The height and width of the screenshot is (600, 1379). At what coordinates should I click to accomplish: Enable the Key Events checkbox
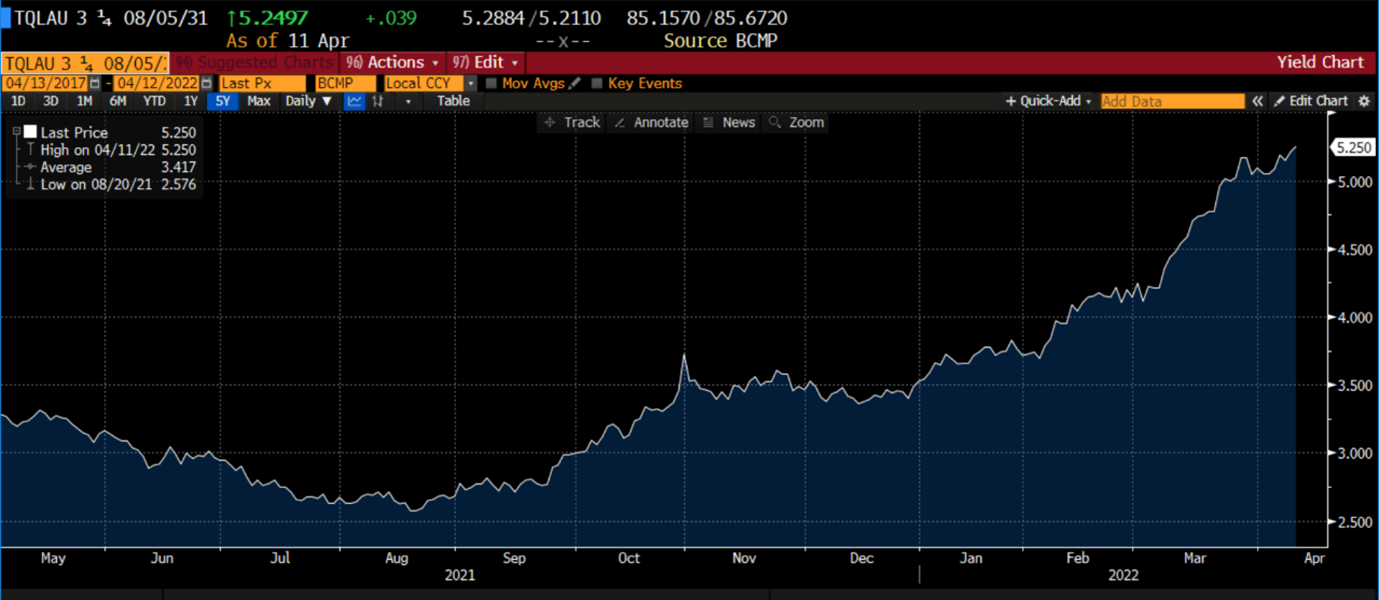(597, 84)
